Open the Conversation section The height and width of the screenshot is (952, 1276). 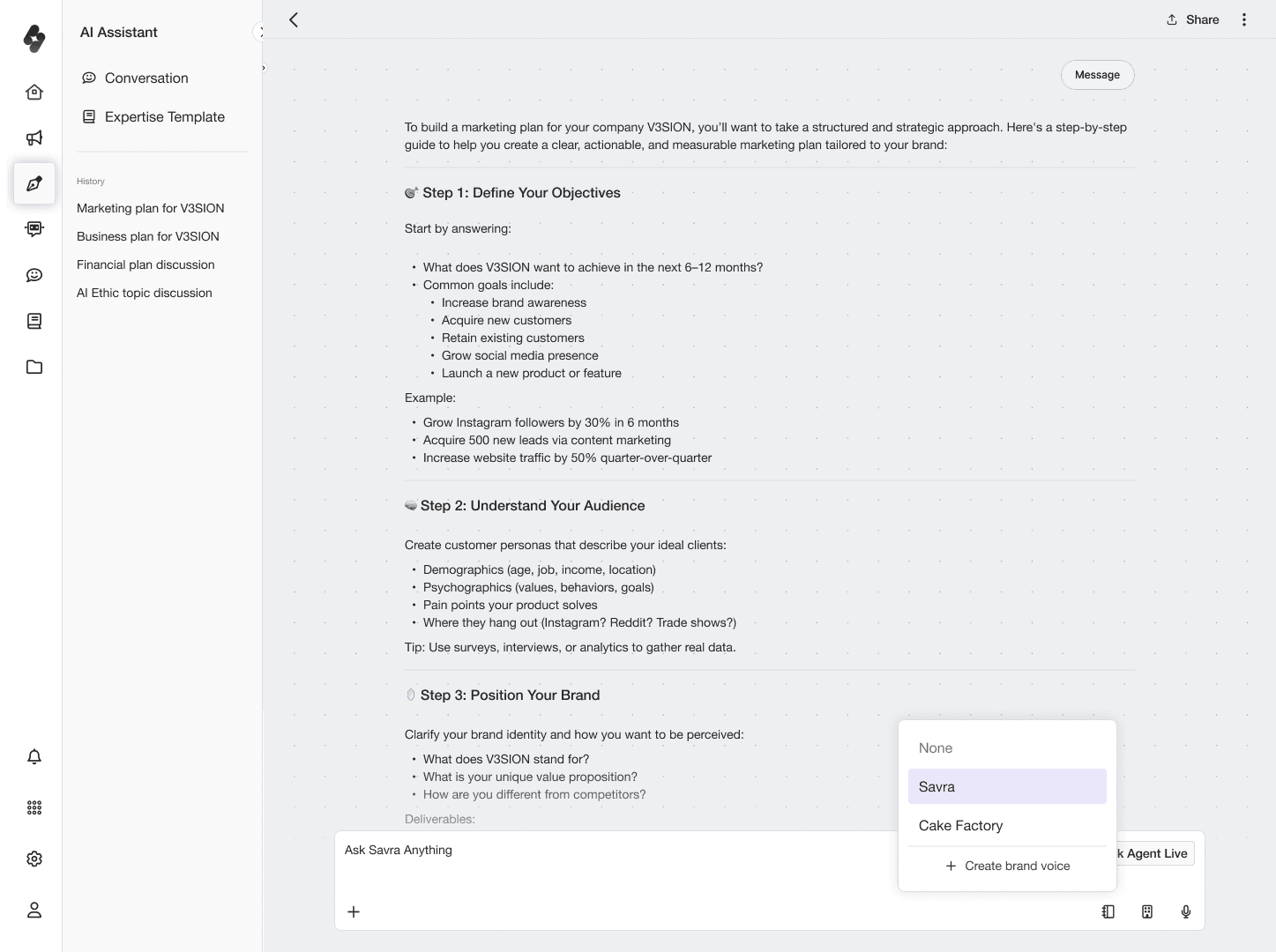pyautogui.click(x=135, y=78)
